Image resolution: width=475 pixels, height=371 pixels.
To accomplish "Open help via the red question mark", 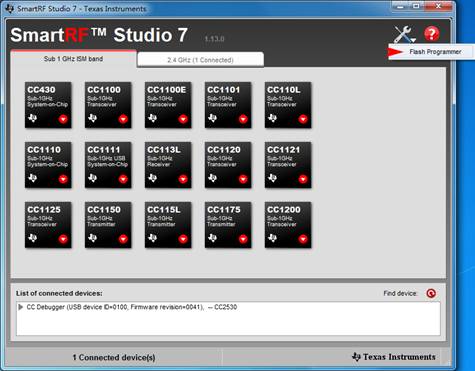I will click(432, 34).
